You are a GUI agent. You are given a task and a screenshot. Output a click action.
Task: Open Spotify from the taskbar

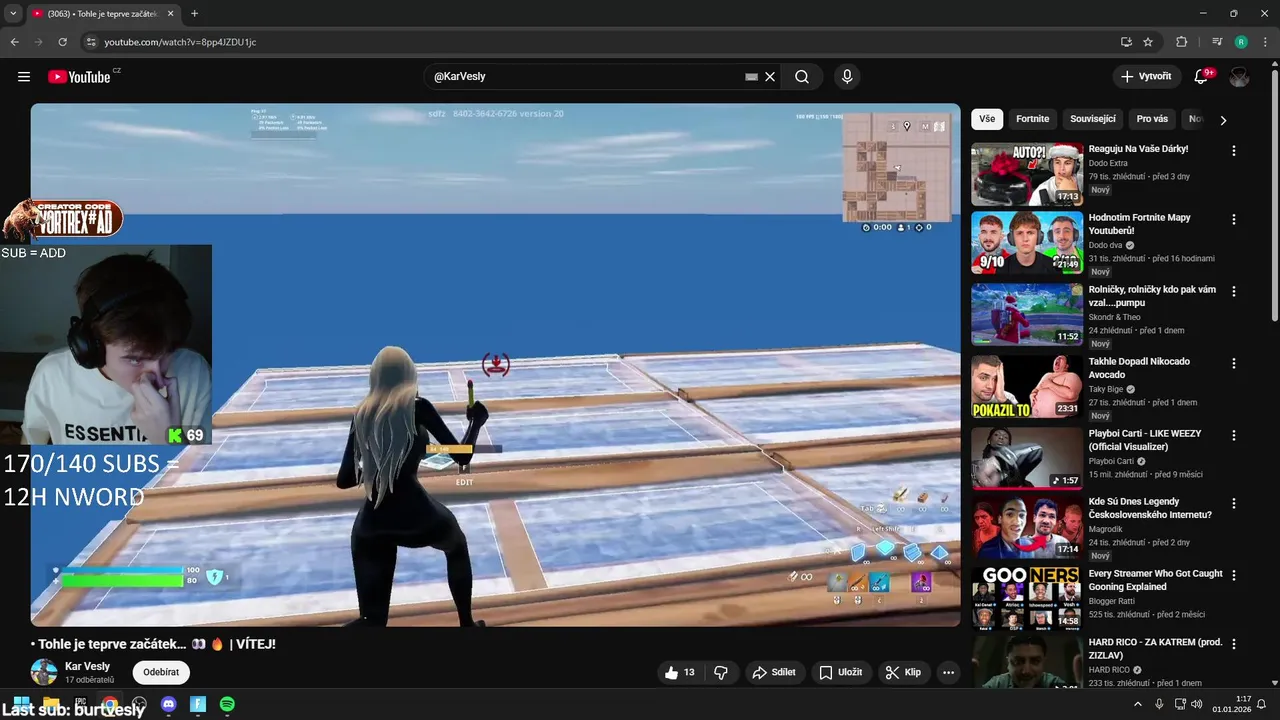227,705
